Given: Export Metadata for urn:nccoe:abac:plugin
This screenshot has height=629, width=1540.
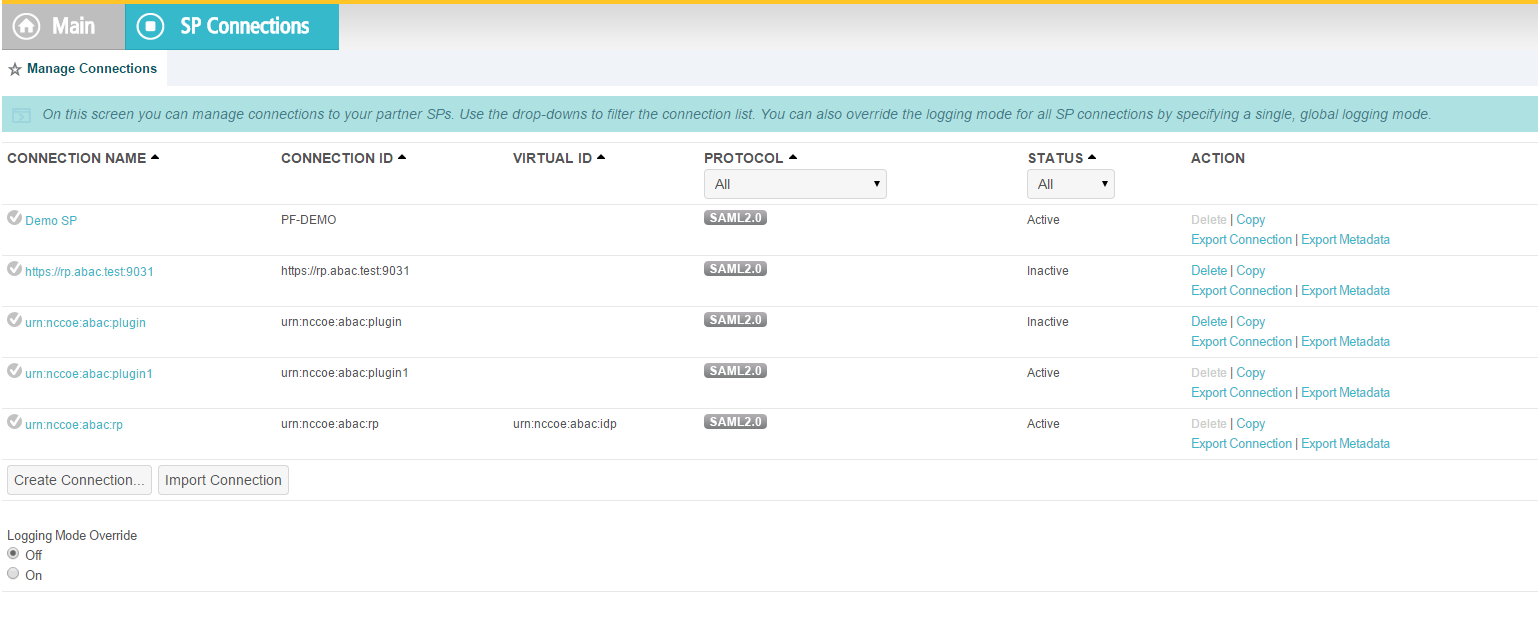Looking at the screenshot, I should 1345,342.
